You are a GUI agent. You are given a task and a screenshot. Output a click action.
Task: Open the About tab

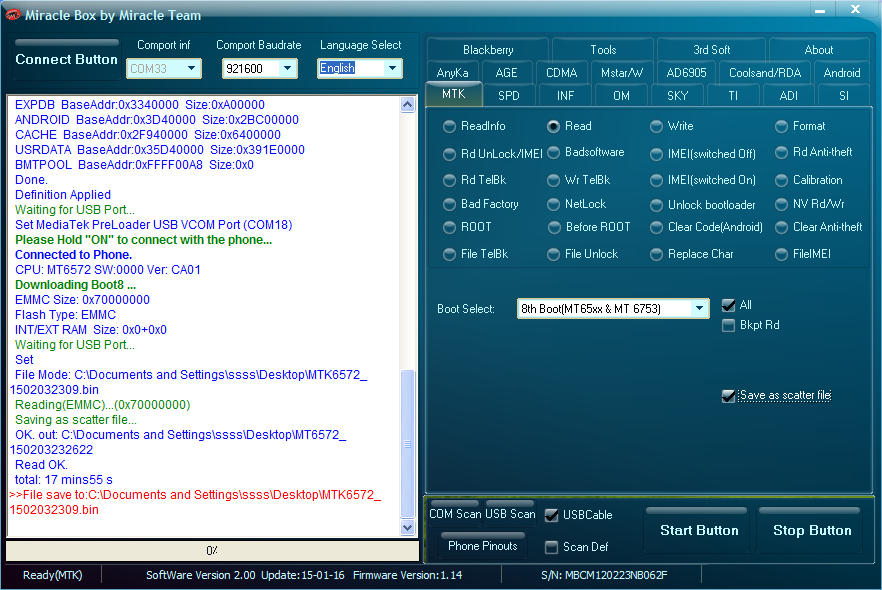point(818,49)
